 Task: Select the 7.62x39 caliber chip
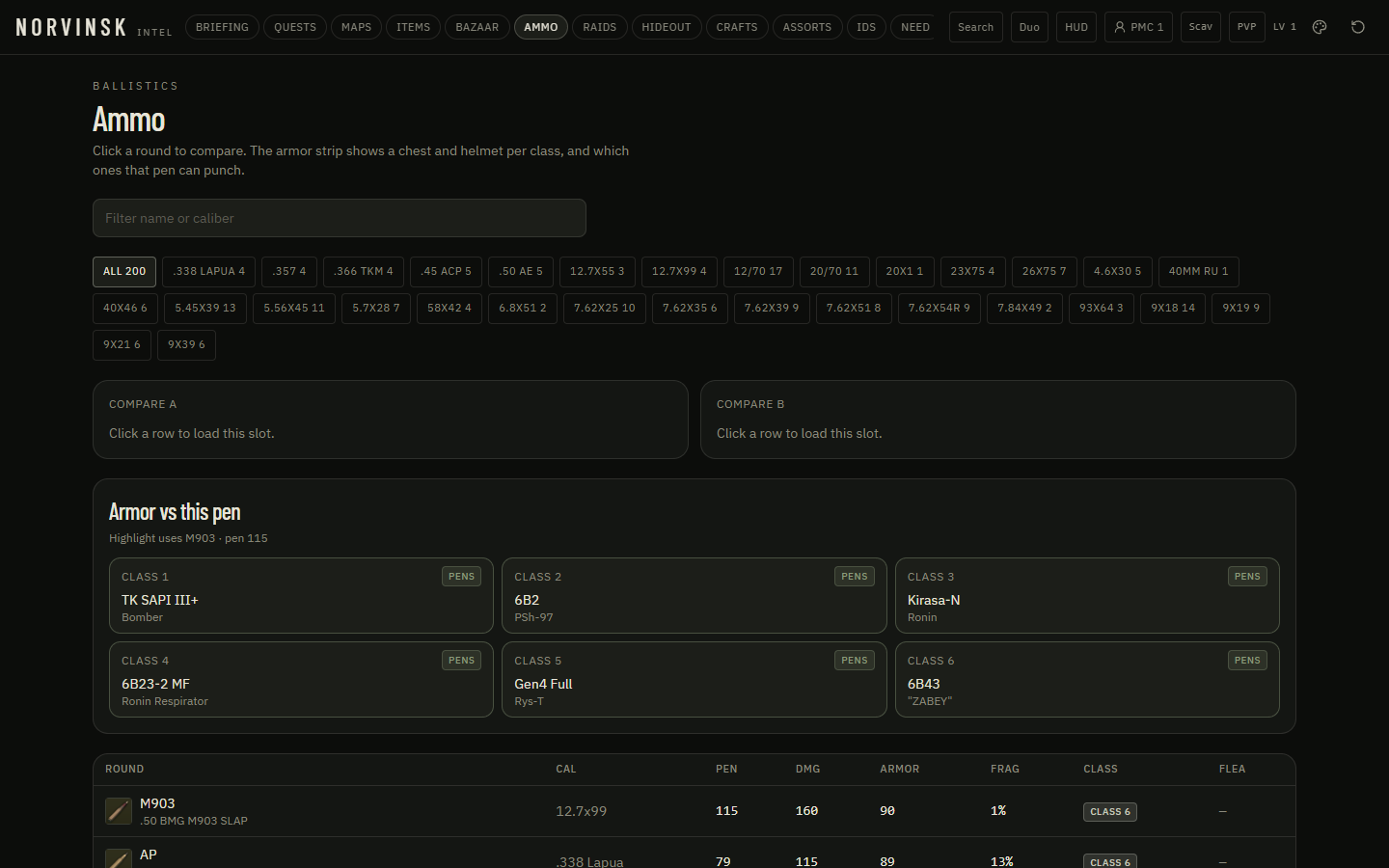(772, 309)
